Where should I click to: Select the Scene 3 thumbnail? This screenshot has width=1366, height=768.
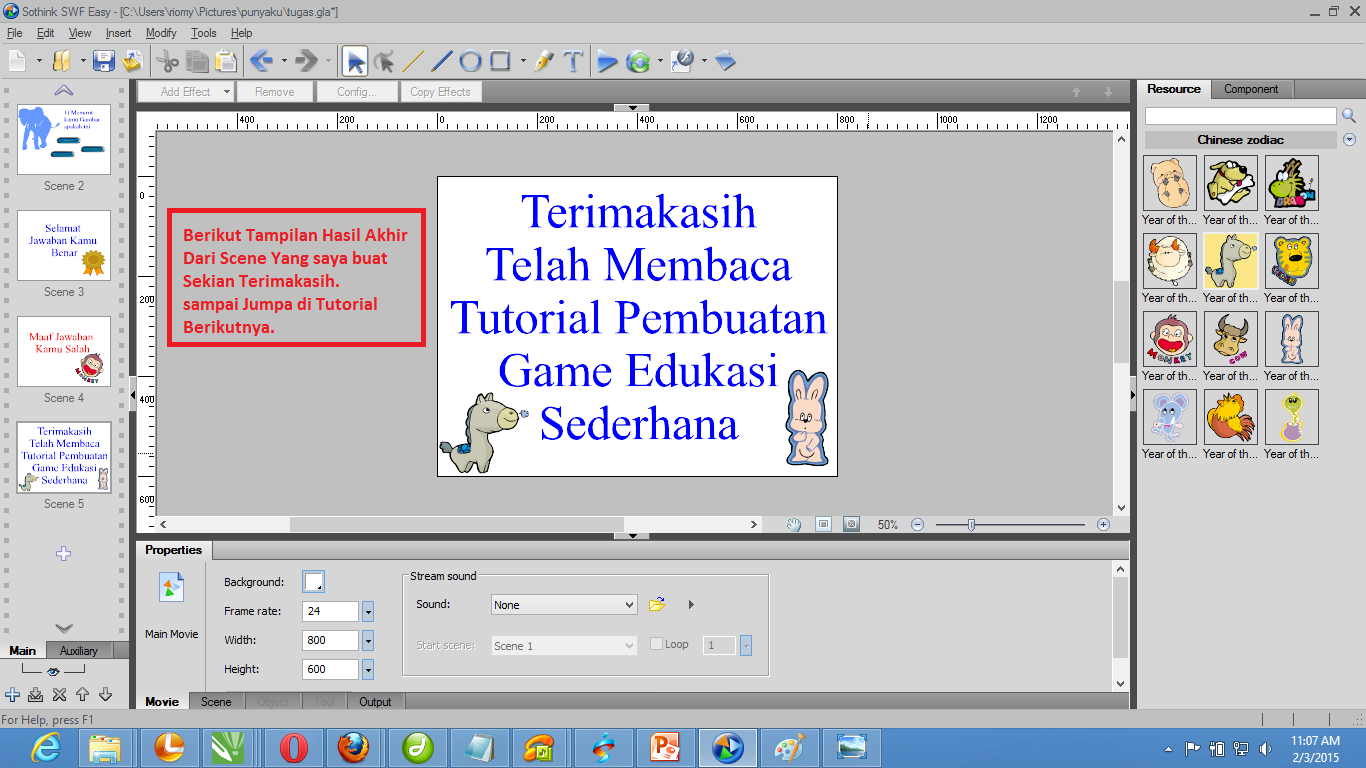pos(64,246)
